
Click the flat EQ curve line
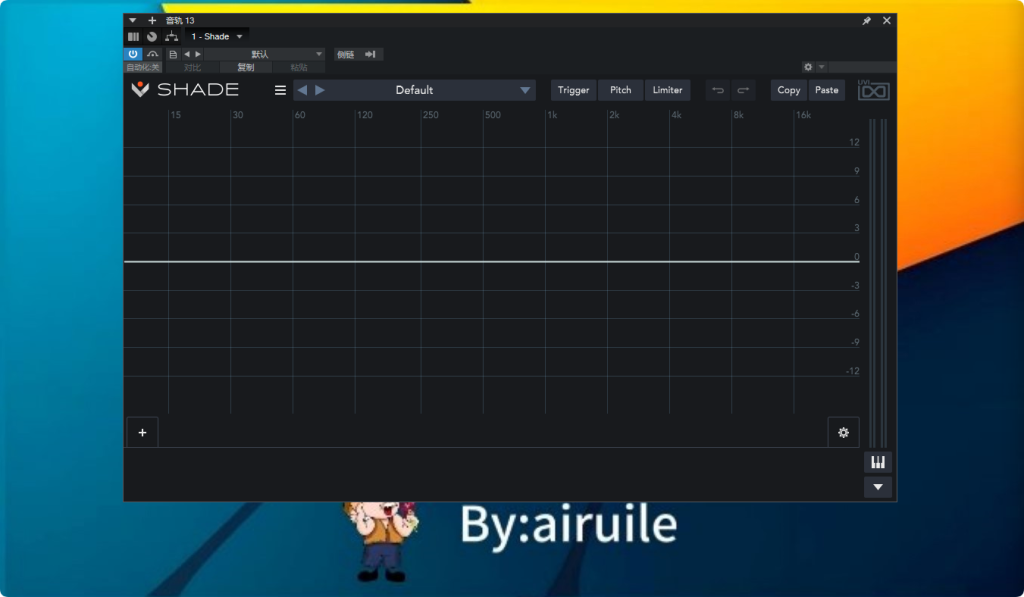click(x=492, y=261)
